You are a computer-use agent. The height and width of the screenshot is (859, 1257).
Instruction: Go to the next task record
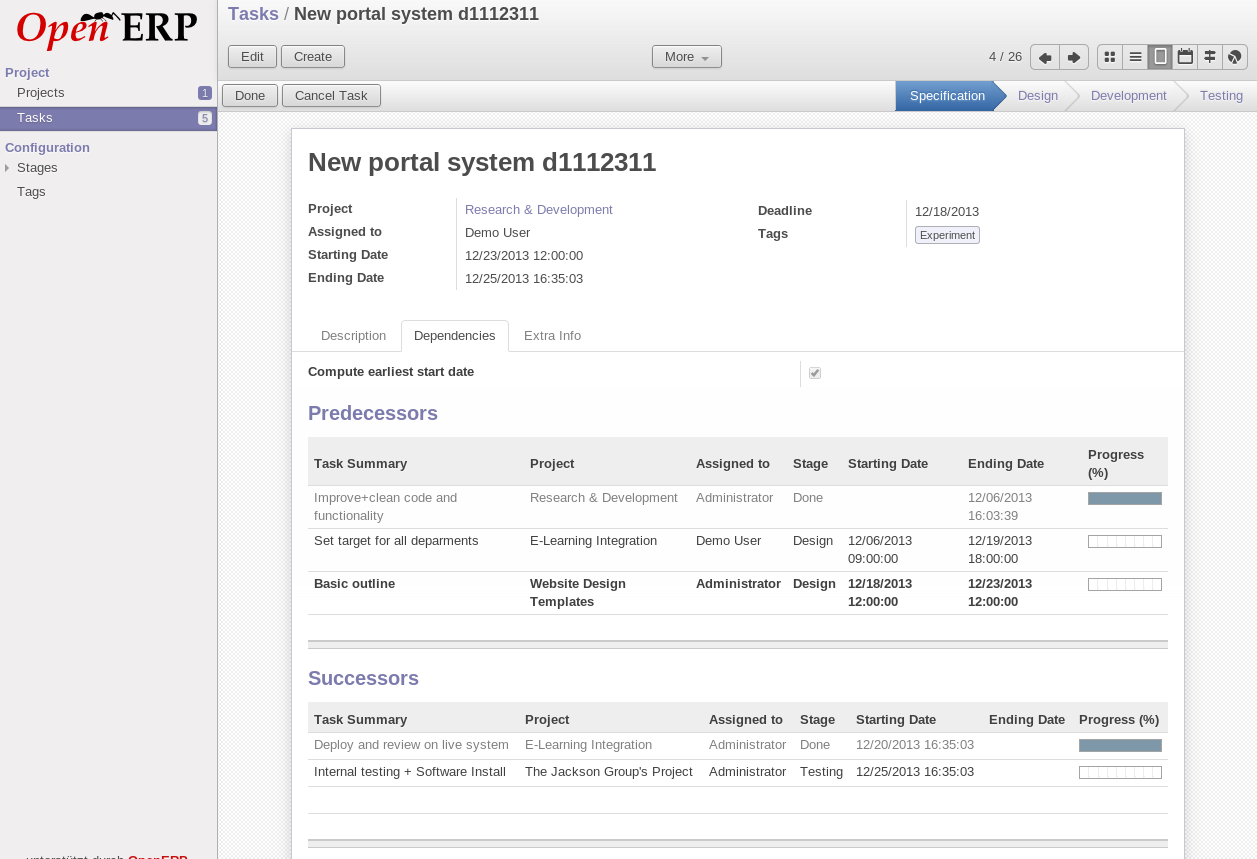[1074, 57]
